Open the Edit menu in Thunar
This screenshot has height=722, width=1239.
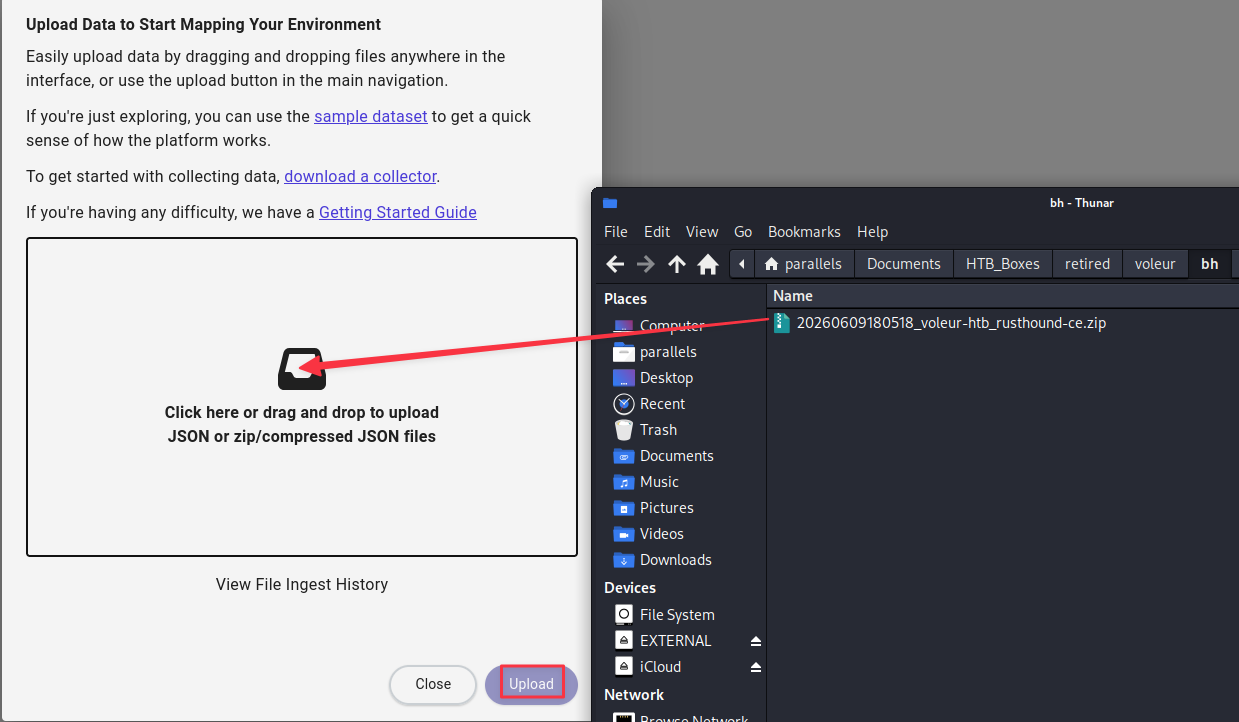click(x=657, y=232)
